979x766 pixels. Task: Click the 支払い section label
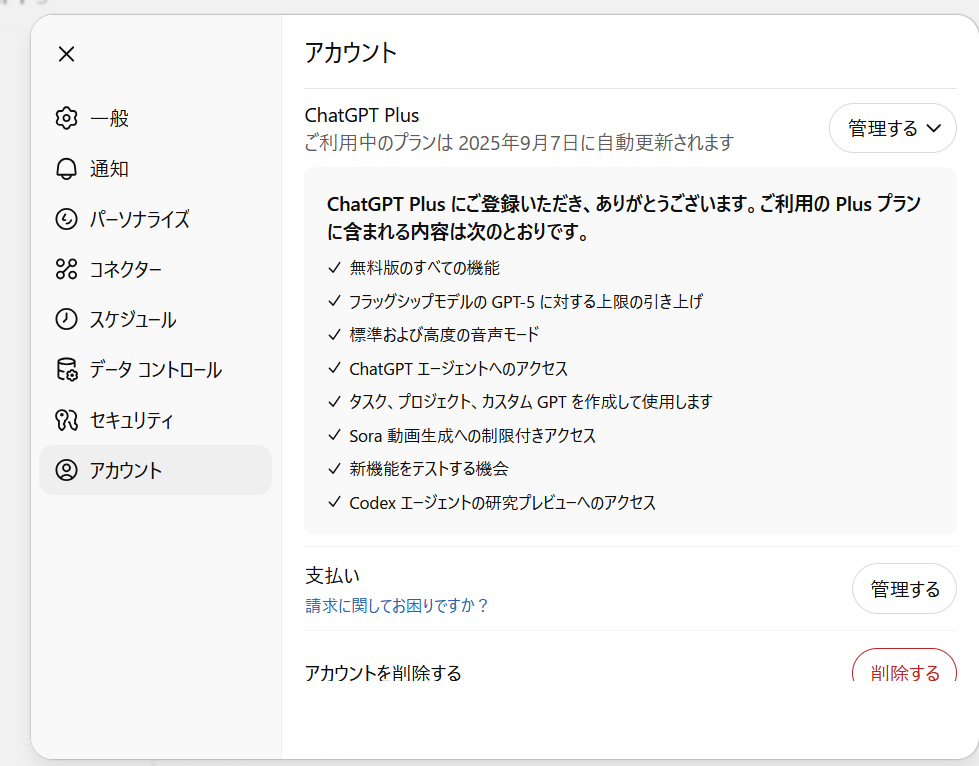[x=332, y=576]
